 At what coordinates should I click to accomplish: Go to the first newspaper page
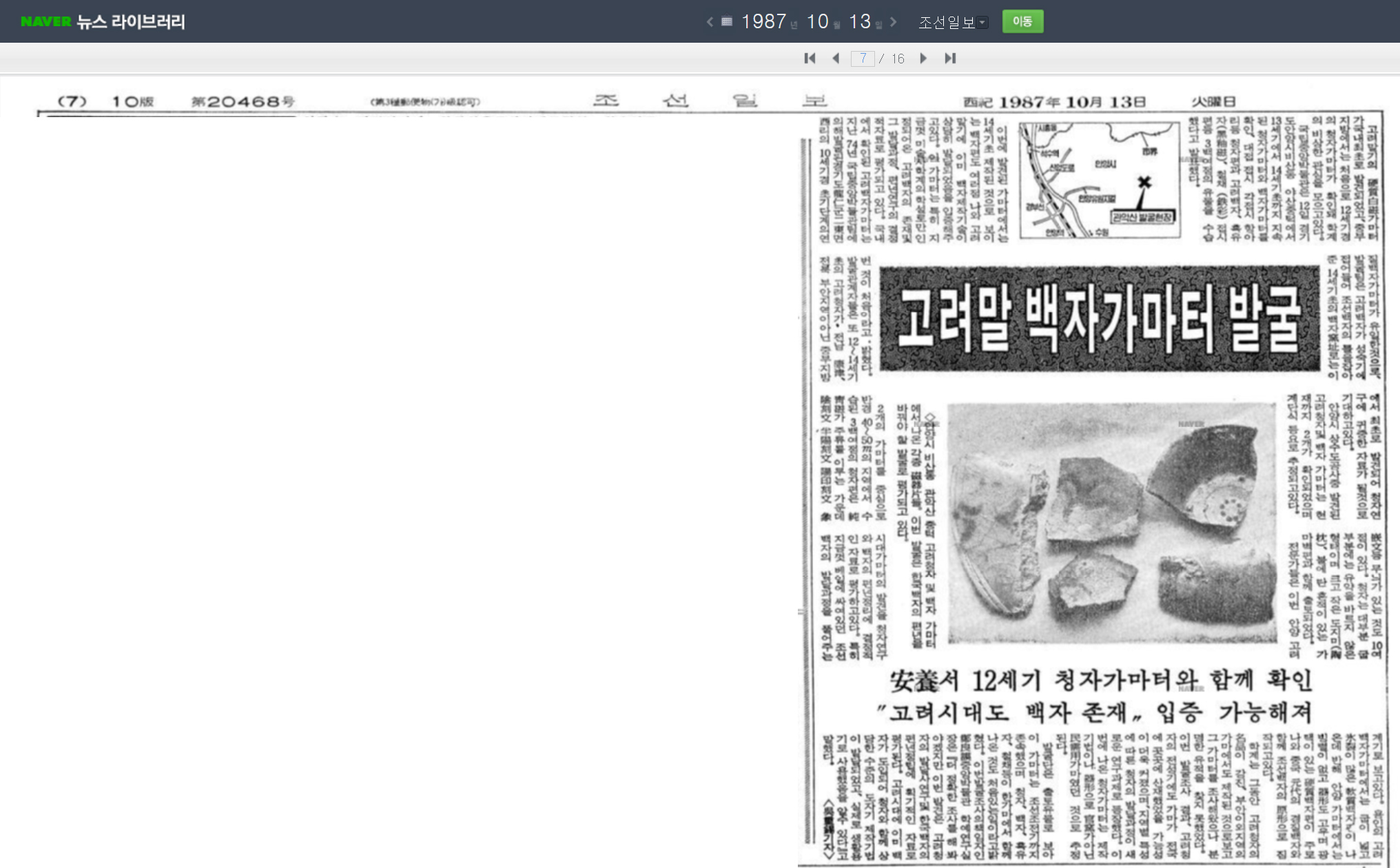point(810,59)
